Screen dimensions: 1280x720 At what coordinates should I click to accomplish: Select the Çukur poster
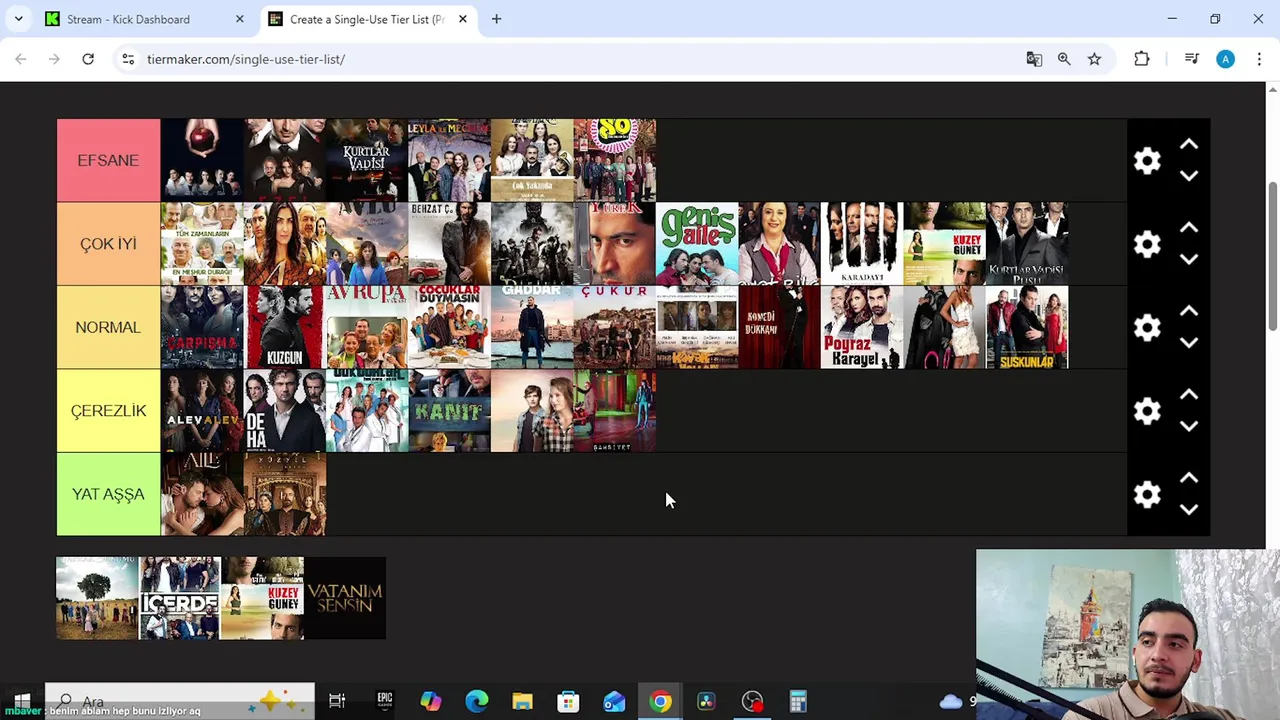click(614, 327)
